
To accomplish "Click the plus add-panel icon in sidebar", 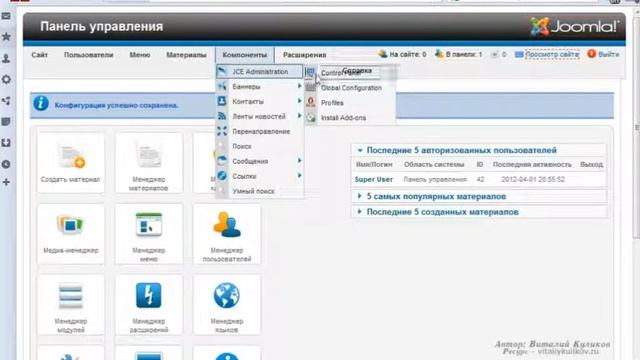I will tap(6, 182).
